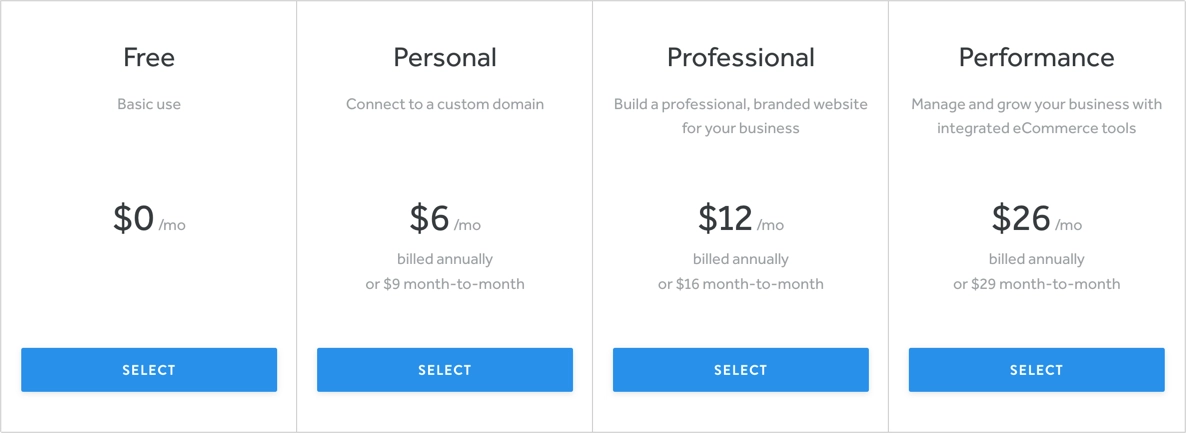
Task: Pick the Performance plan SELECT button
Action: [x=1036, y=369]
